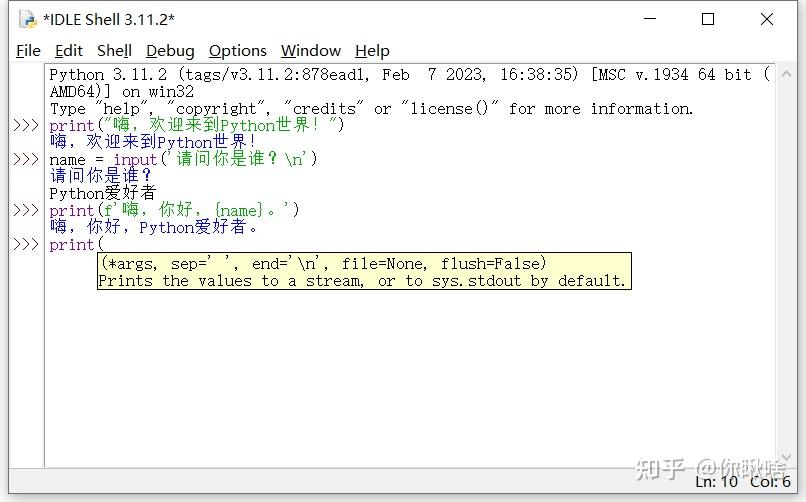Open the Window menu

(x=310, y=51)
